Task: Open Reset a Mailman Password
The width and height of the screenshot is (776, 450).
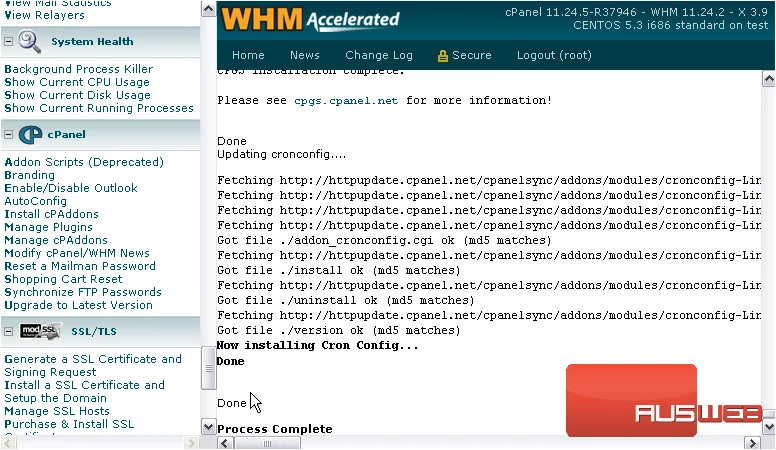Action: point(80,266)
